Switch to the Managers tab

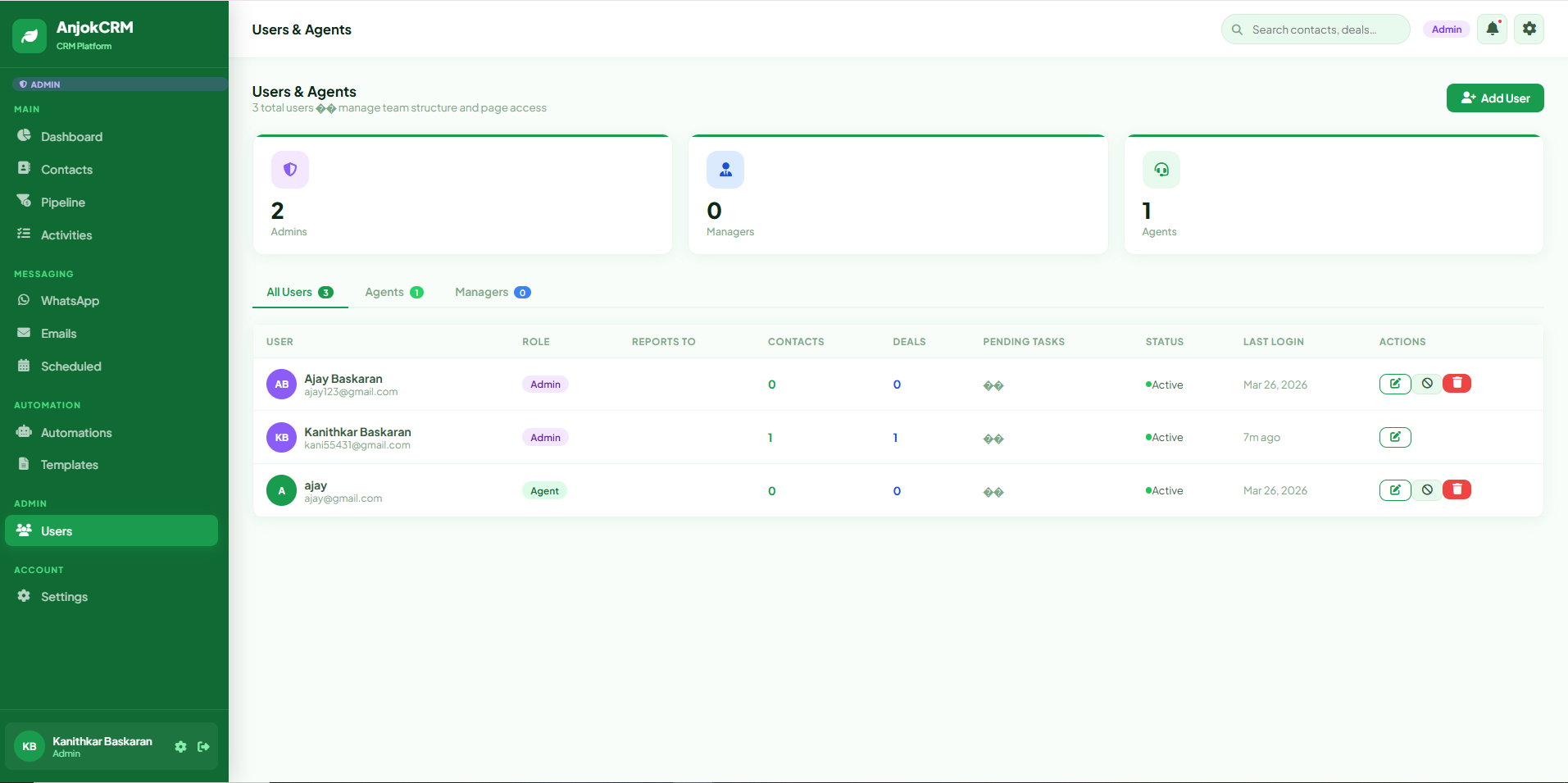point(492,292)
